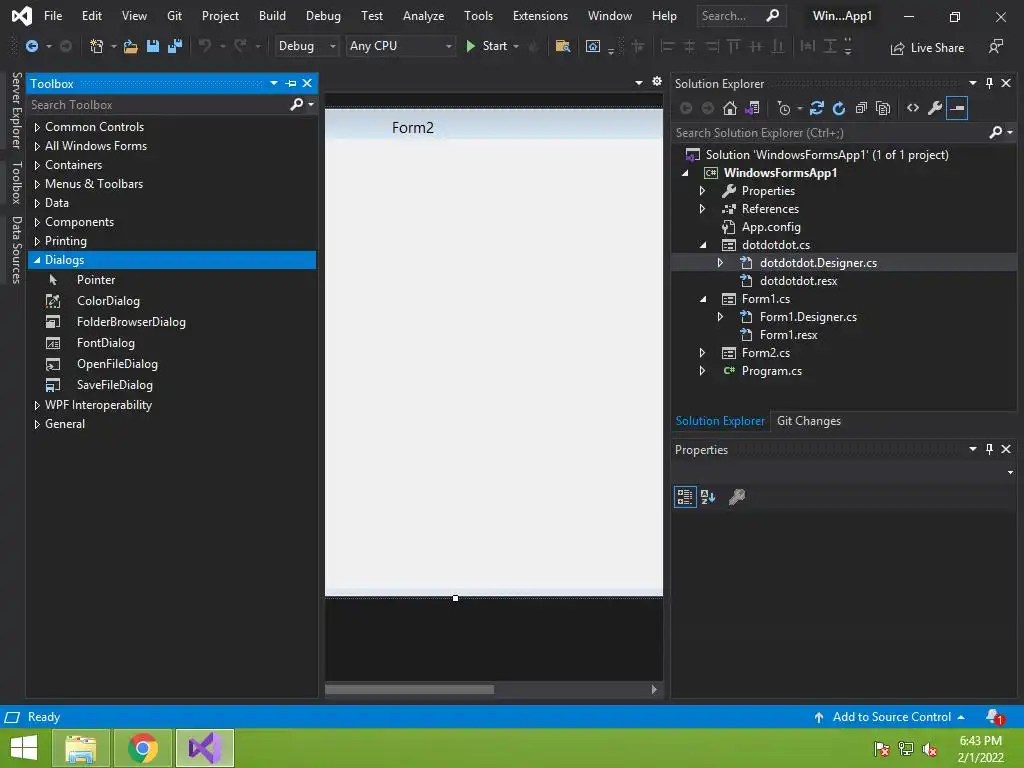Open the Build menu
1024x768 pixels.
click(272, 16)
